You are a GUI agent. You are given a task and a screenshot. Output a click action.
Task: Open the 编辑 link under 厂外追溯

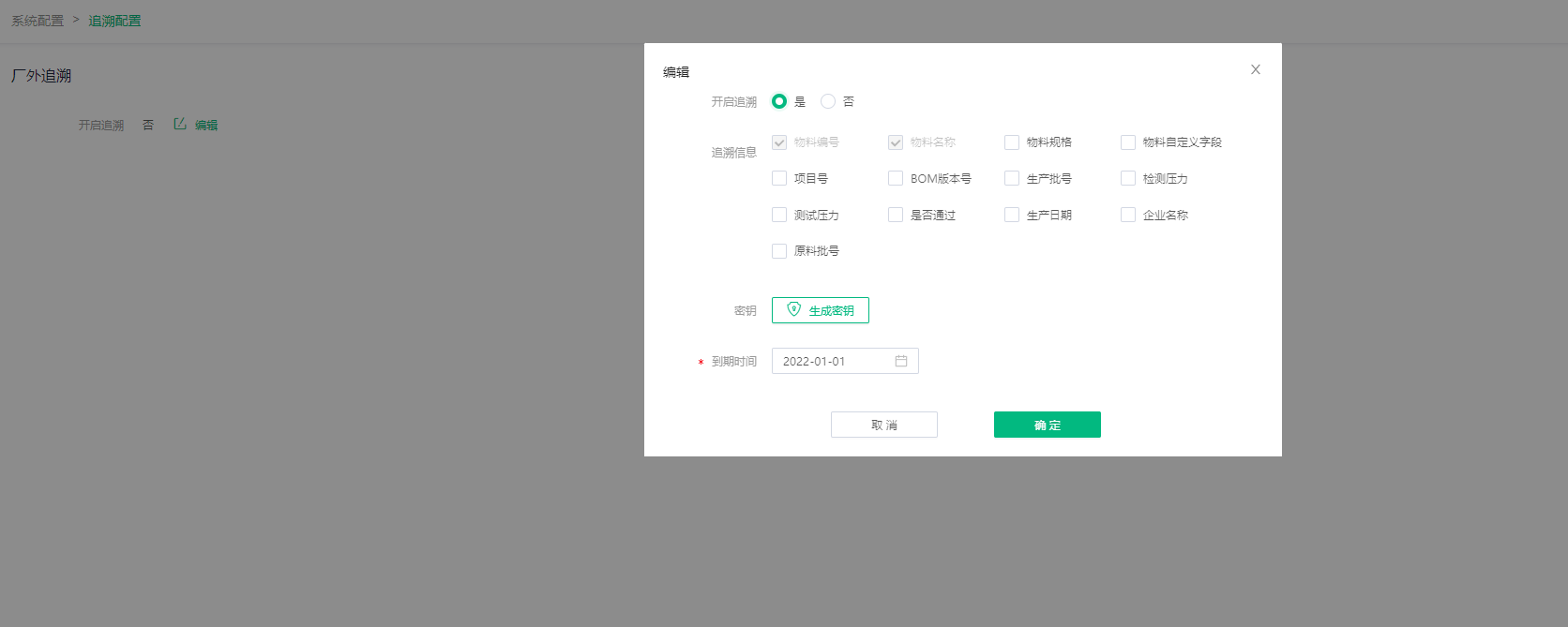(x=206, y=125)
